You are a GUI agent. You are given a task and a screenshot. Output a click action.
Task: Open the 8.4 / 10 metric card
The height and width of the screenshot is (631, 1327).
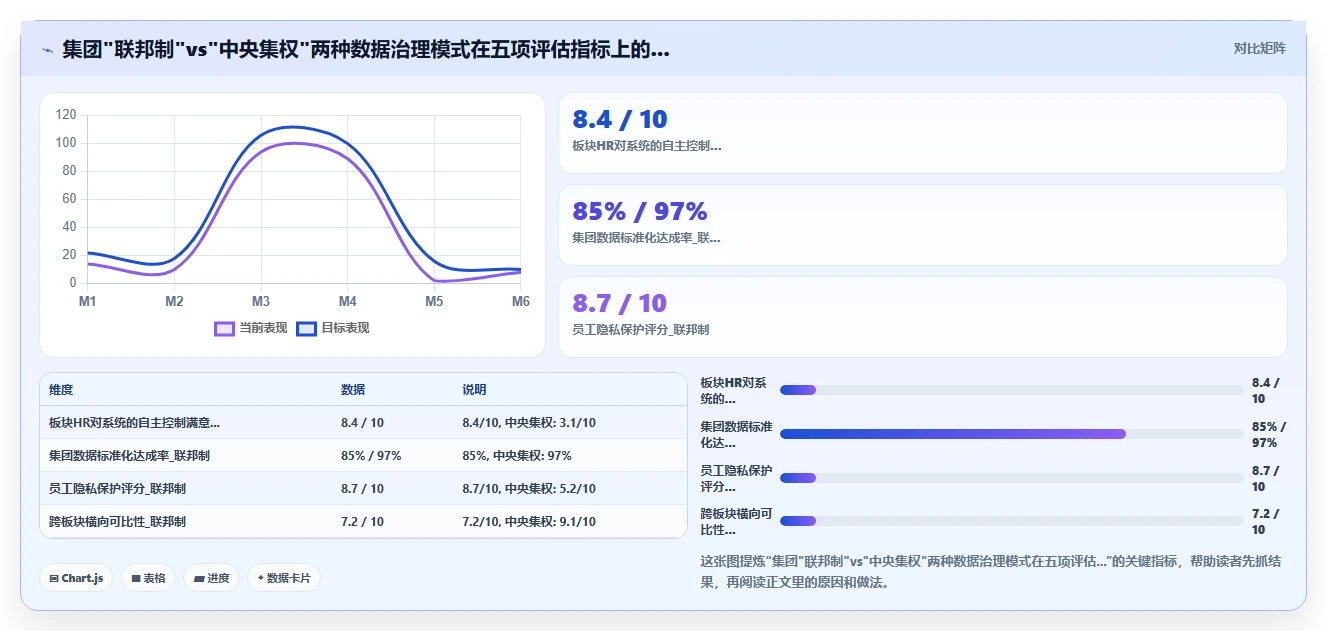coord(922,133)
